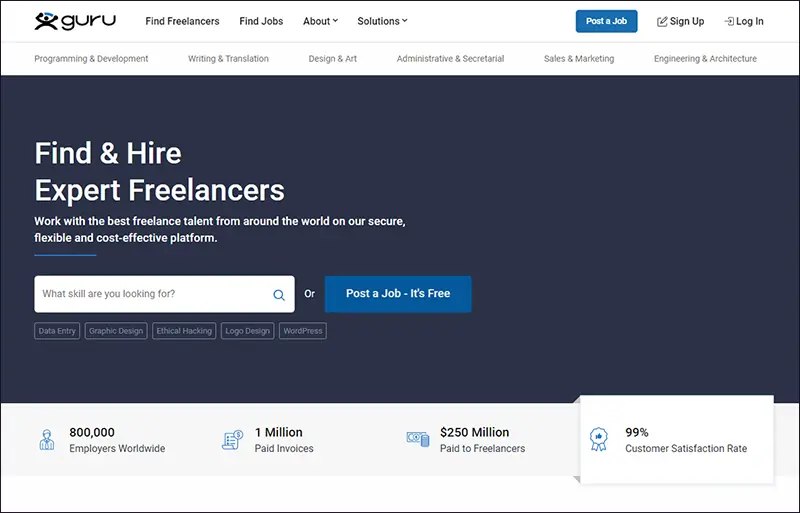Select Programming & Development category

point(91,59)
